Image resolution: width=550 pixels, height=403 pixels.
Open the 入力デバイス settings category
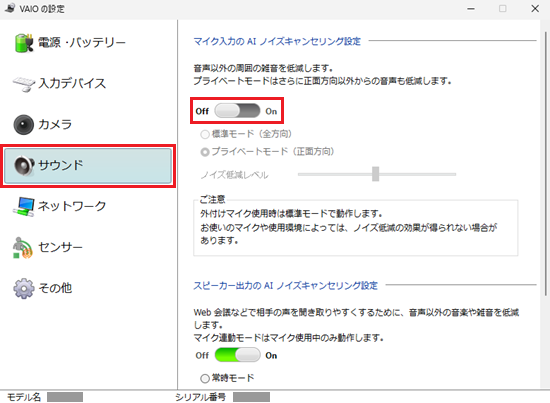pyautogui.click(x=88, y=84)
